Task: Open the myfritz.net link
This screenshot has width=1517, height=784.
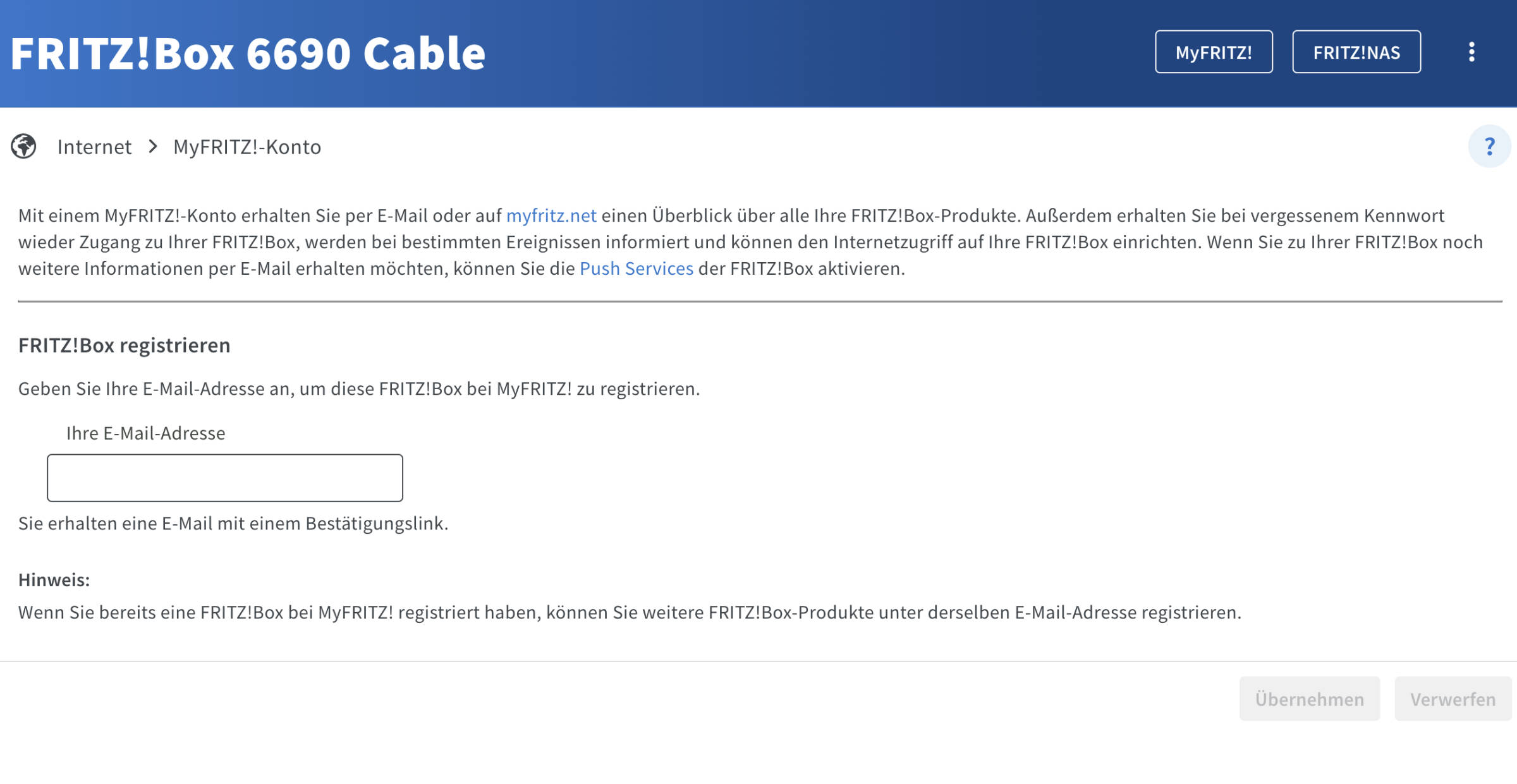Action: pos(551,215)
